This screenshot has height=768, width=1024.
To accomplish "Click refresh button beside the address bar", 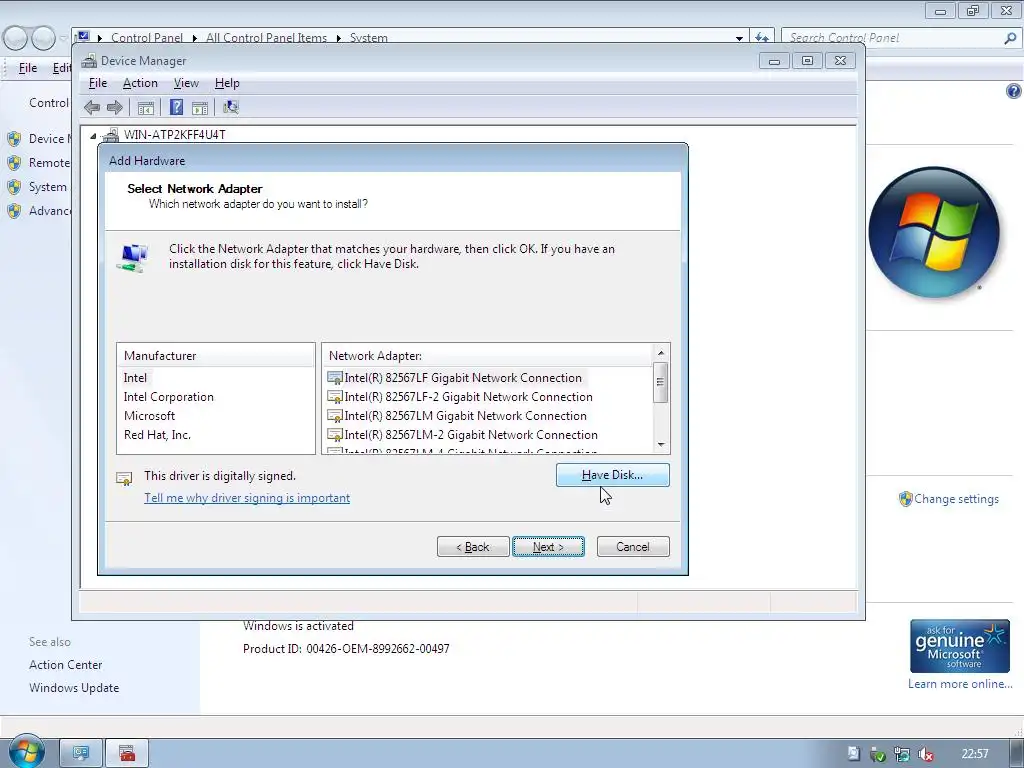I will (762, 38).
